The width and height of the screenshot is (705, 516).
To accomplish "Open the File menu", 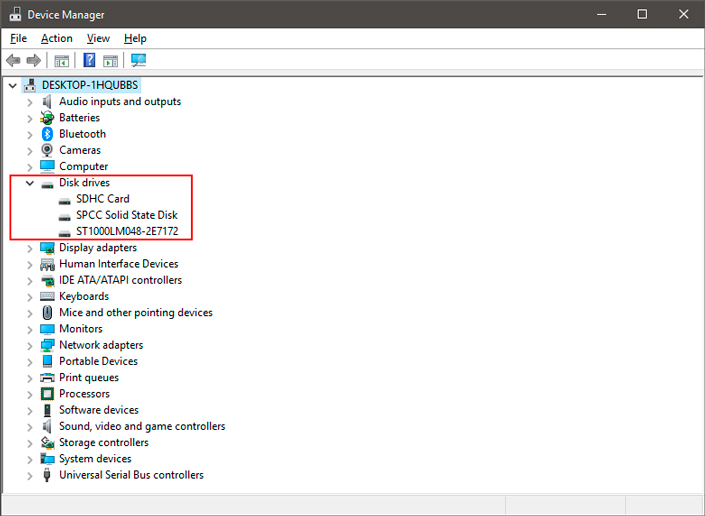I will tap(18, 39).
